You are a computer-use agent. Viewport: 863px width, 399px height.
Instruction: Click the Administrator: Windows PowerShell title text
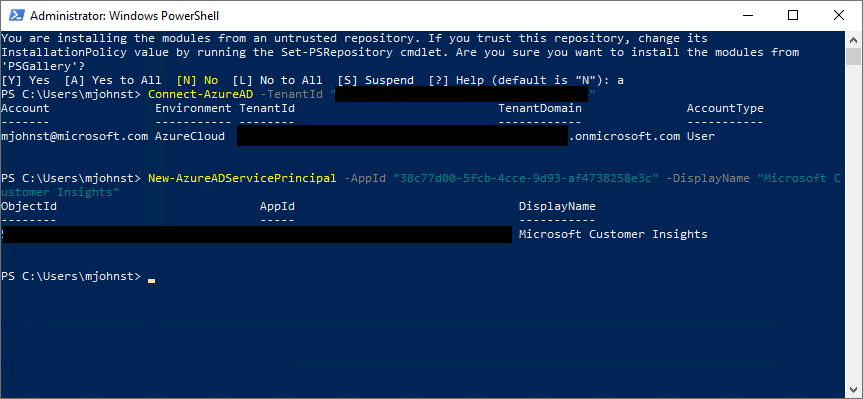[124, 16]
